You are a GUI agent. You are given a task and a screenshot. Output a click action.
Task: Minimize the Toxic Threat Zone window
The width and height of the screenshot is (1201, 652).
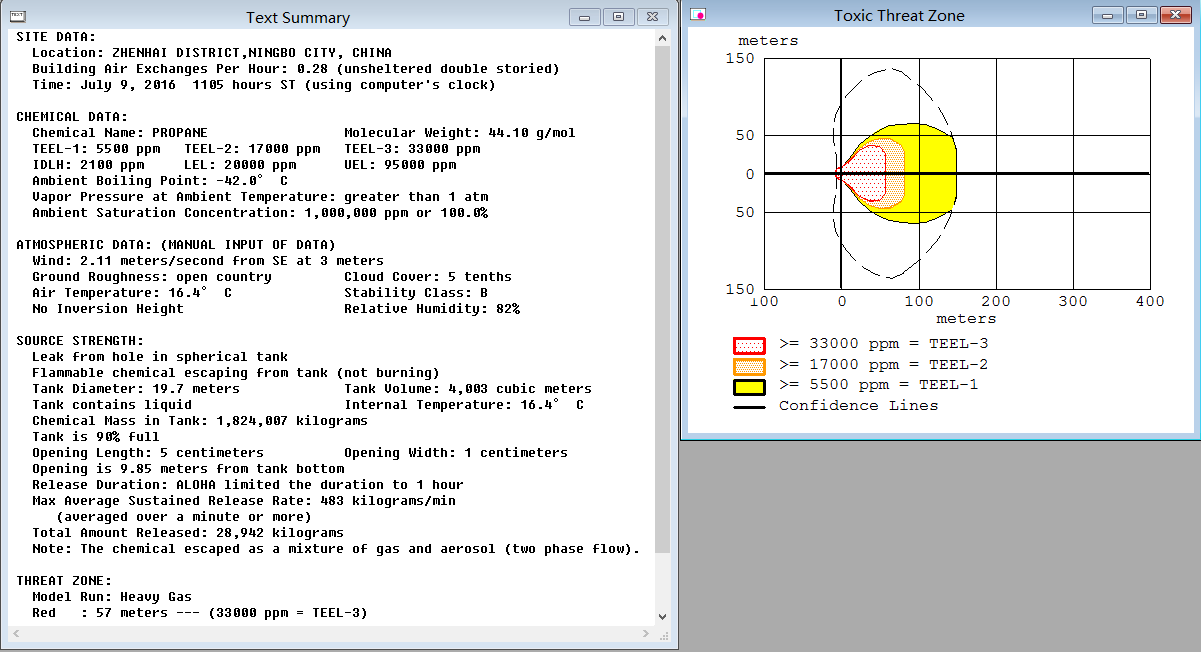click(1107, 15)
